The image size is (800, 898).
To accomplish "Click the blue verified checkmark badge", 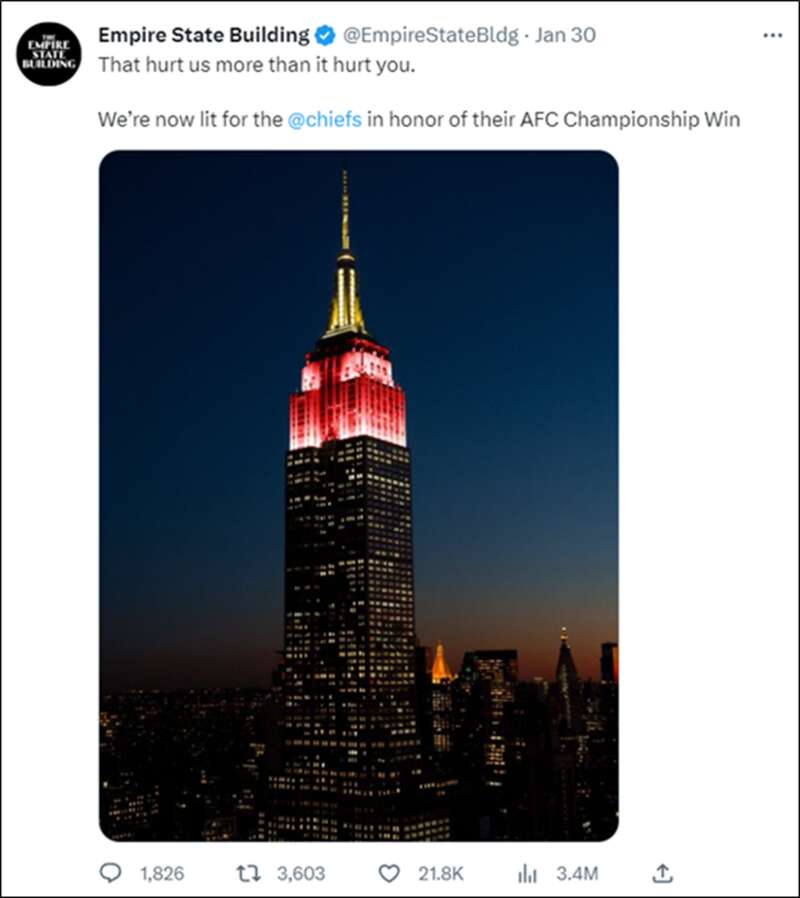I will (x=325, y=35).
